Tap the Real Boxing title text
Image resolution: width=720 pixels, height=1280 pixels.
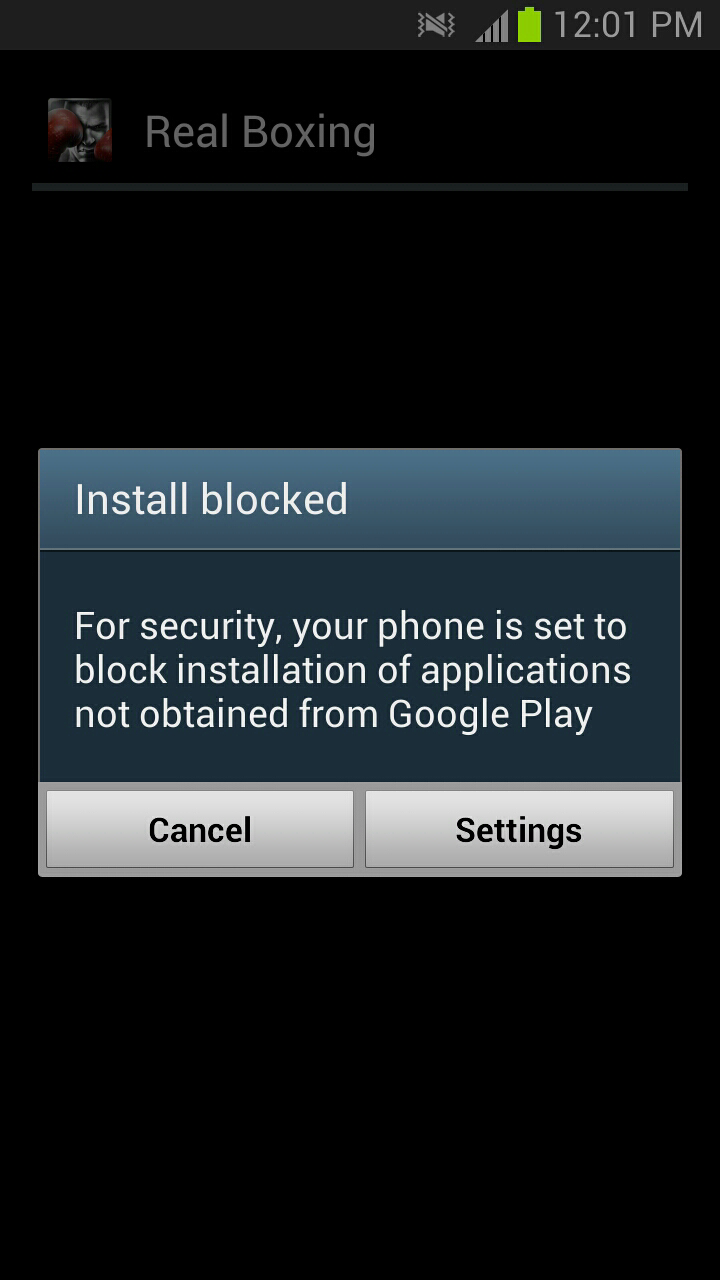coord(260,132)
